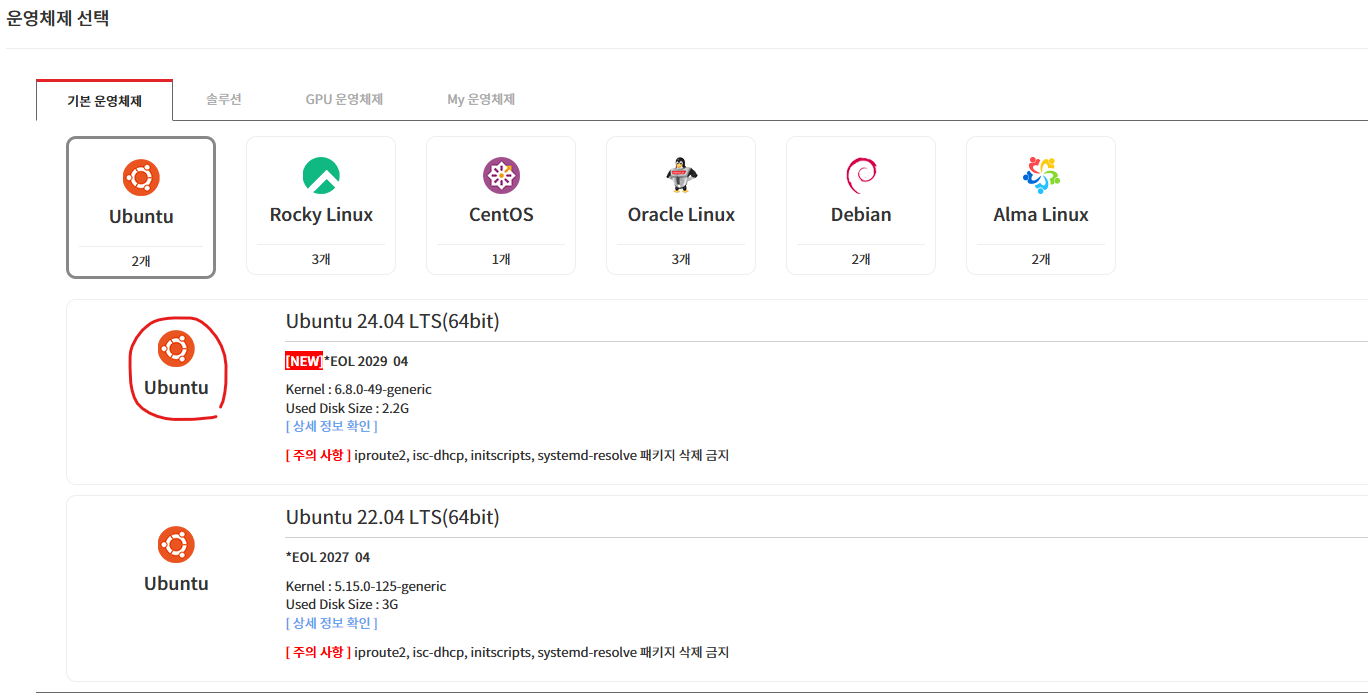Select the Alma Linux OS card

click(x=1041, y=205)
